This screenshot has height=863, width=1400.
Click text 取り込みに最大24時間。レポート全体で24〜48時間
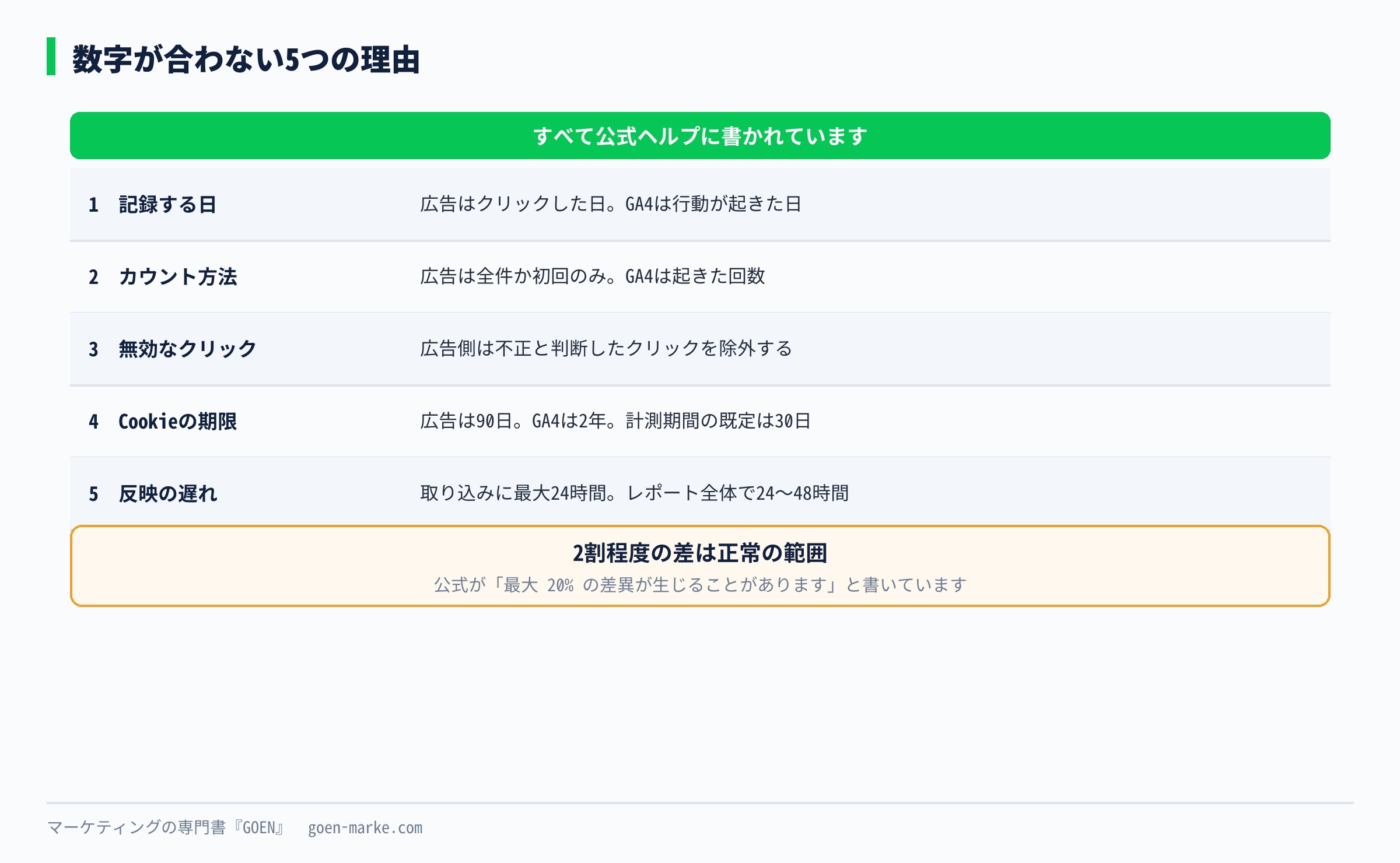click(634, 493)
